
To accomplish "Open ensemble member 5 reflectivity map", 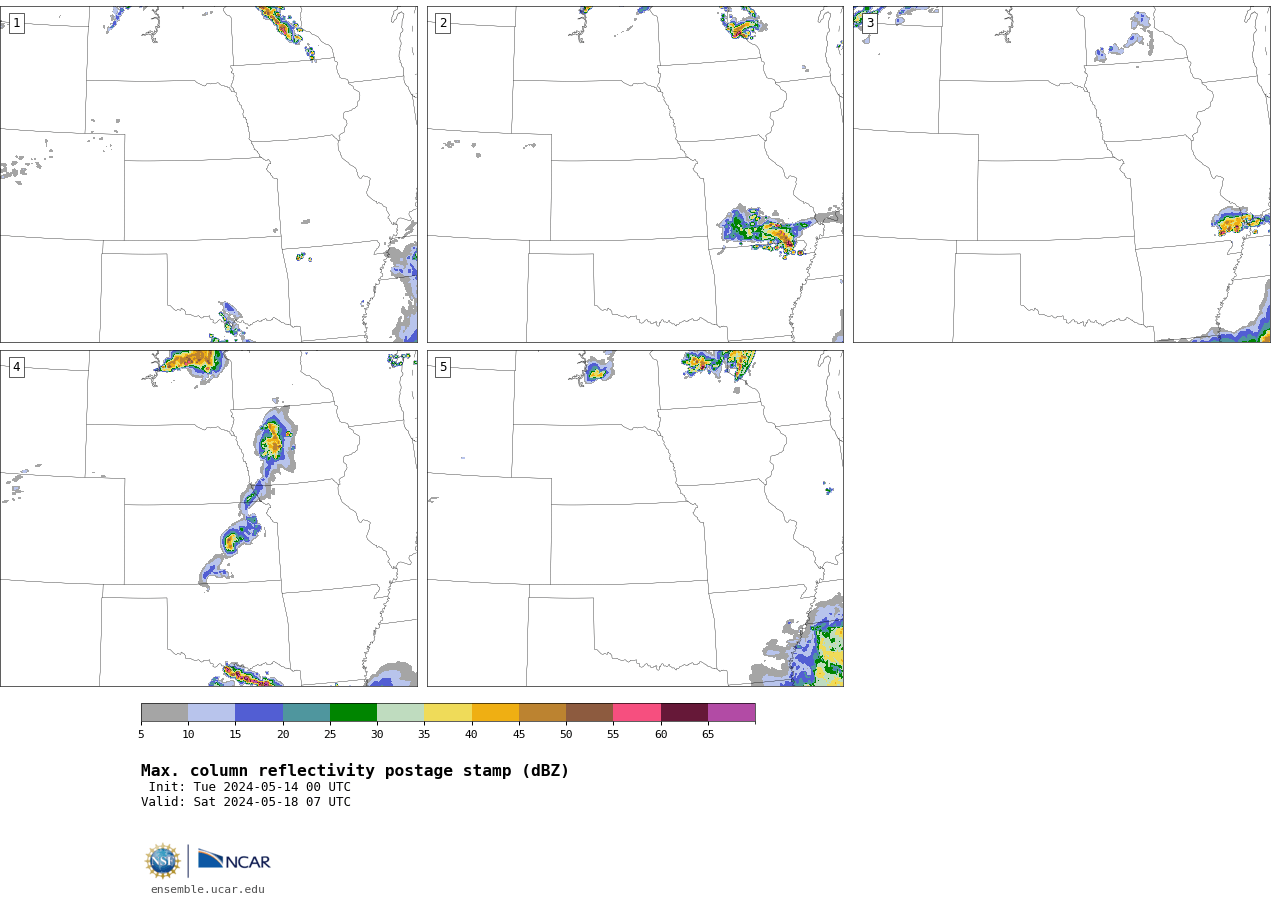I will pyautogui.click(x=635, y=518).
